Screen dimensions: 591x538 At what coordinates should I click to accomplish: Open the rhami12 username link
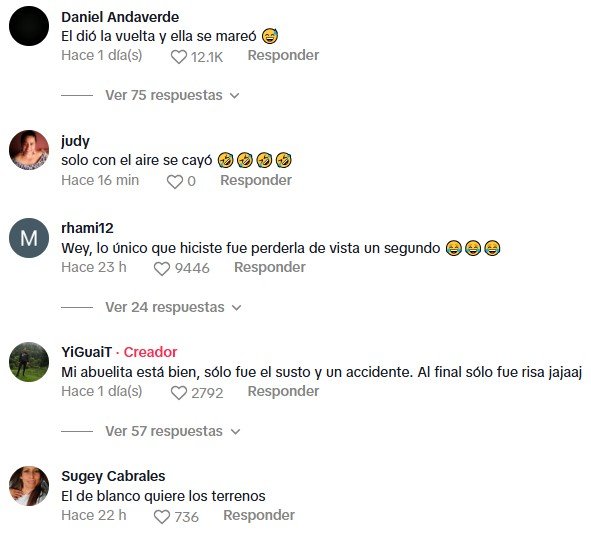(x=87, y=228)
